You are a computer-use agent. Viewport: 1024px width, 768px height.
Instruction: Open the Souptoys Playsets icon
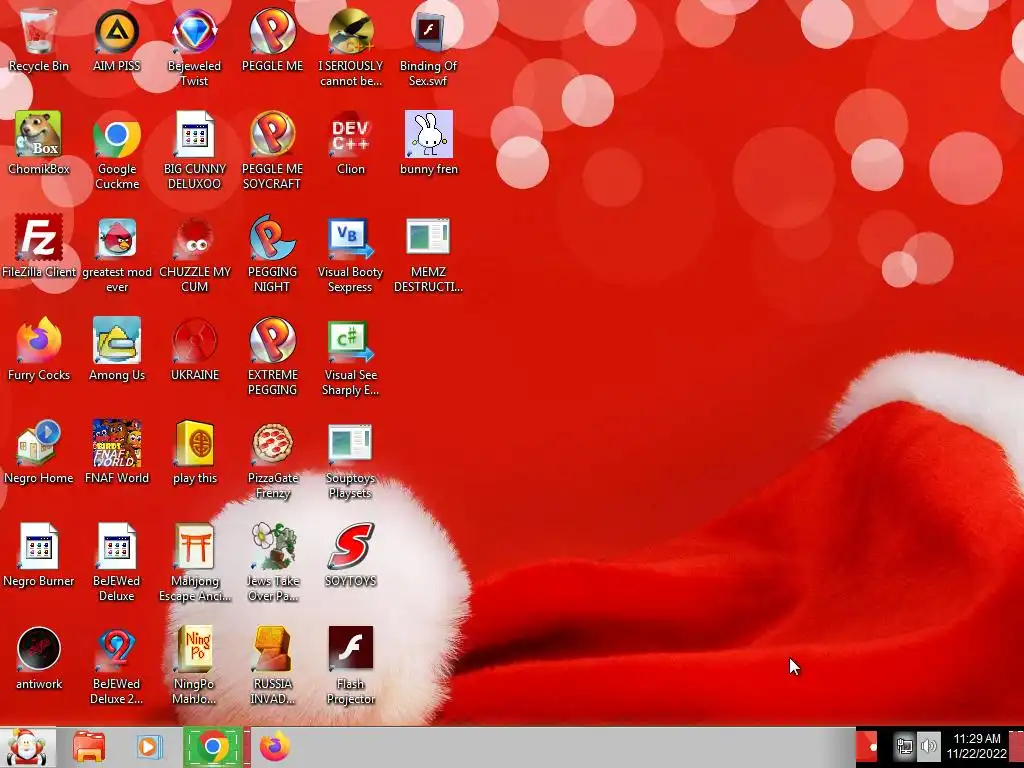(x=351, y=460)
